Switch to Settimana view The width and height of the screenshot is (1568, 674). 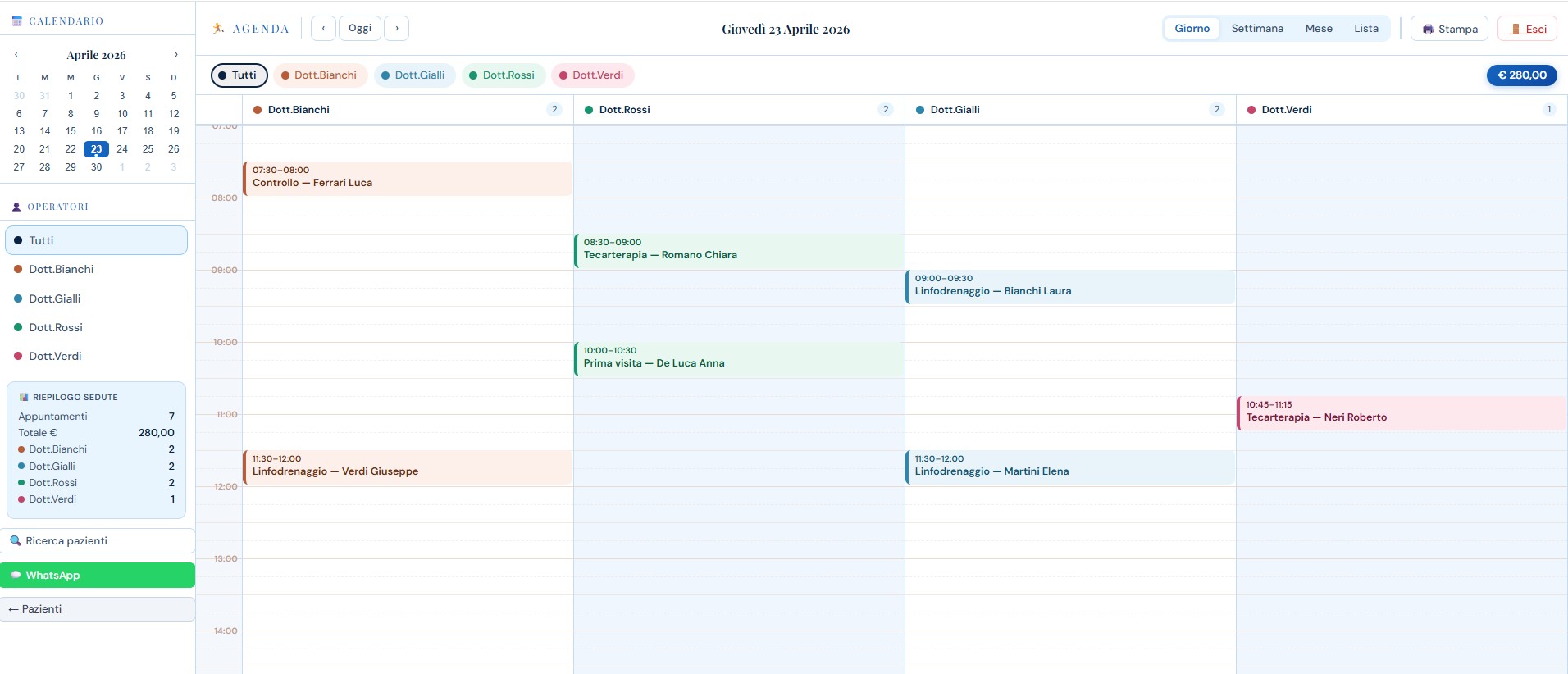tap(1257, 29)
